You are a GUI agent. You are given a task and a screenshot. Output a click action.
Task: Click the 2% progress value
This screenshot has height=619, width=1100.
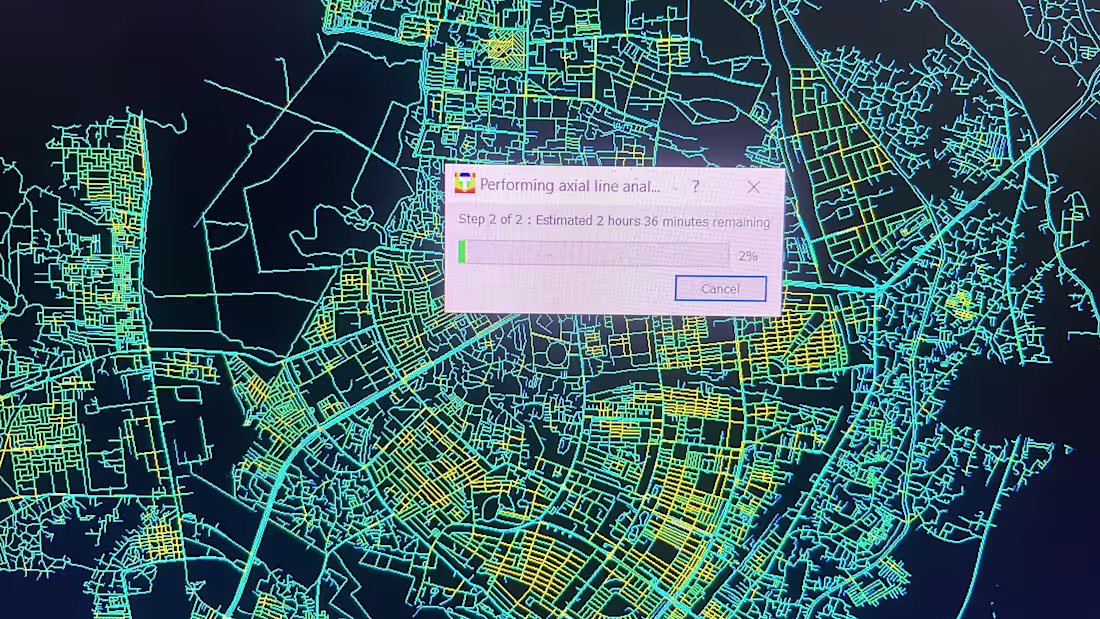748,256
